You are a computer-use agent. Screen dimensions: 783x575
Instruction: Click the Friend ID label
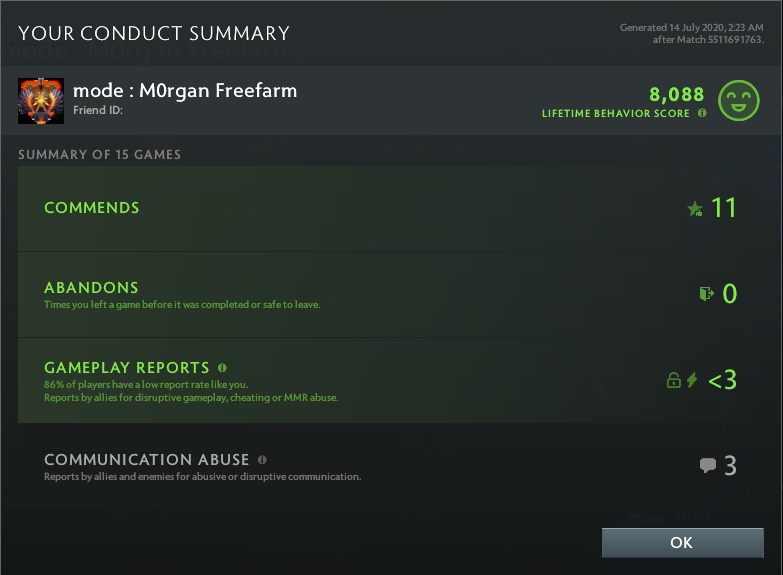[x=97, y=111]
